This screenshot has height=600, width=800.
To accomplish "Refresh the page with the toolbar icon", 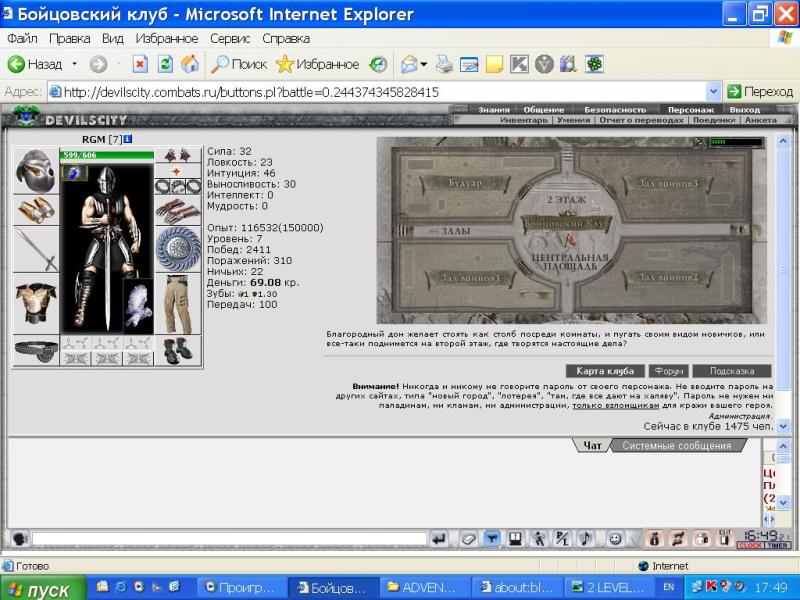I will [x=165, y=64].
